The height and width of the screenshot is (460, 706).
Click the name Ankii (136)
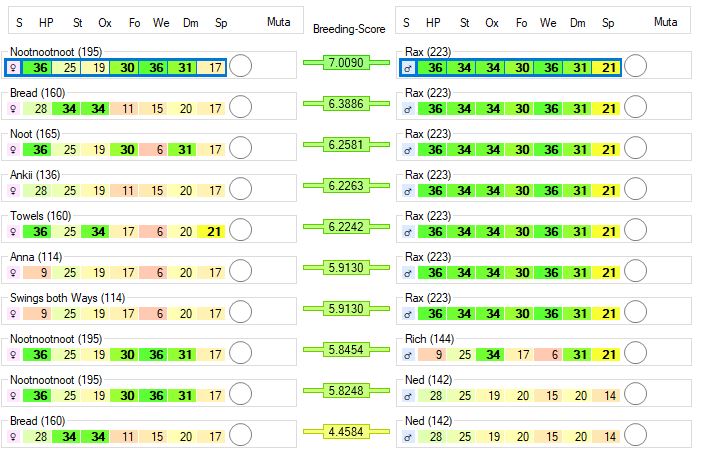[x=35, y=175]
